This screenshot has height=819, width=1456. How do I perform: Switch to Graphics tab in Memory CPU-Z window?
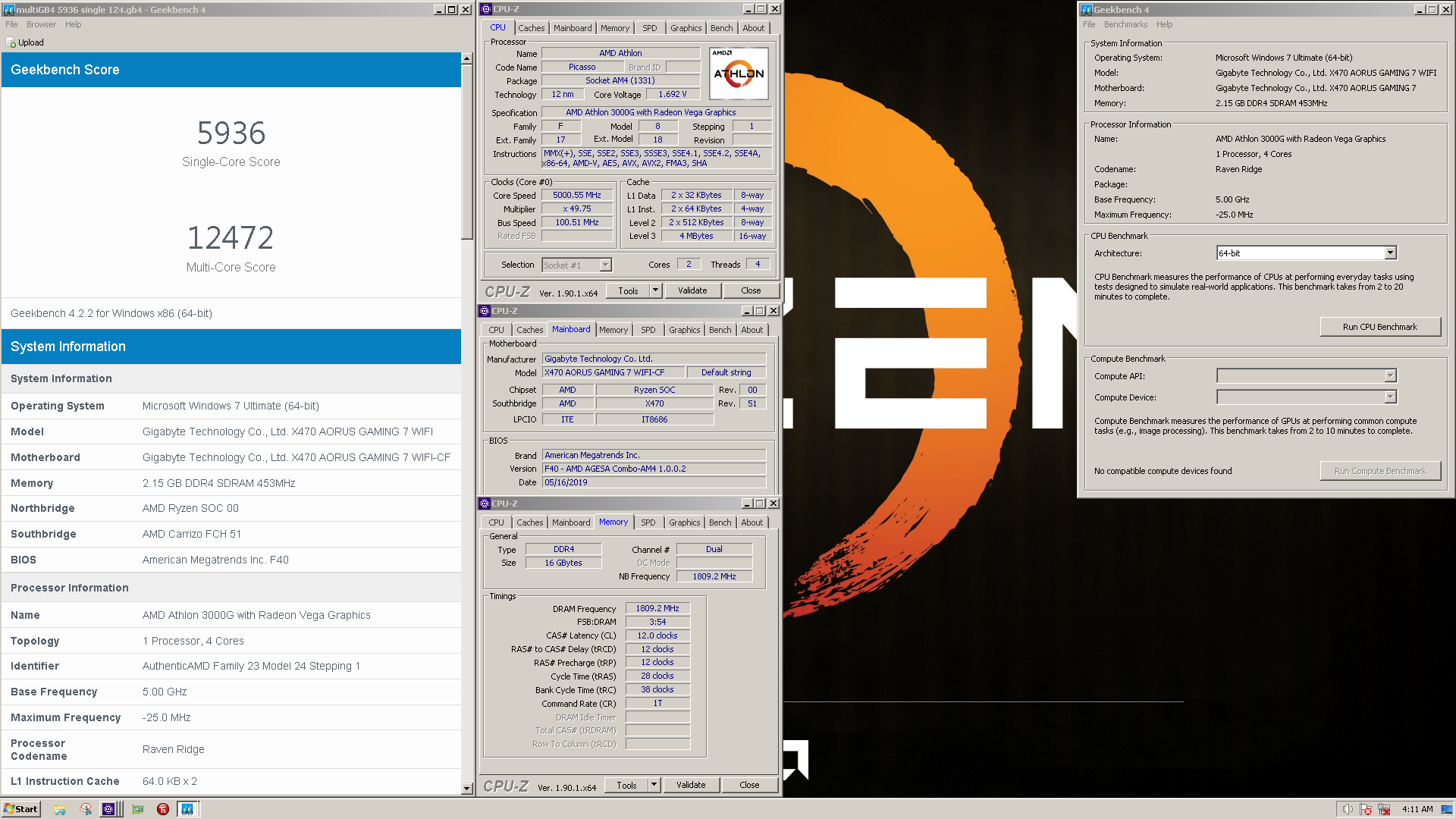684,522
